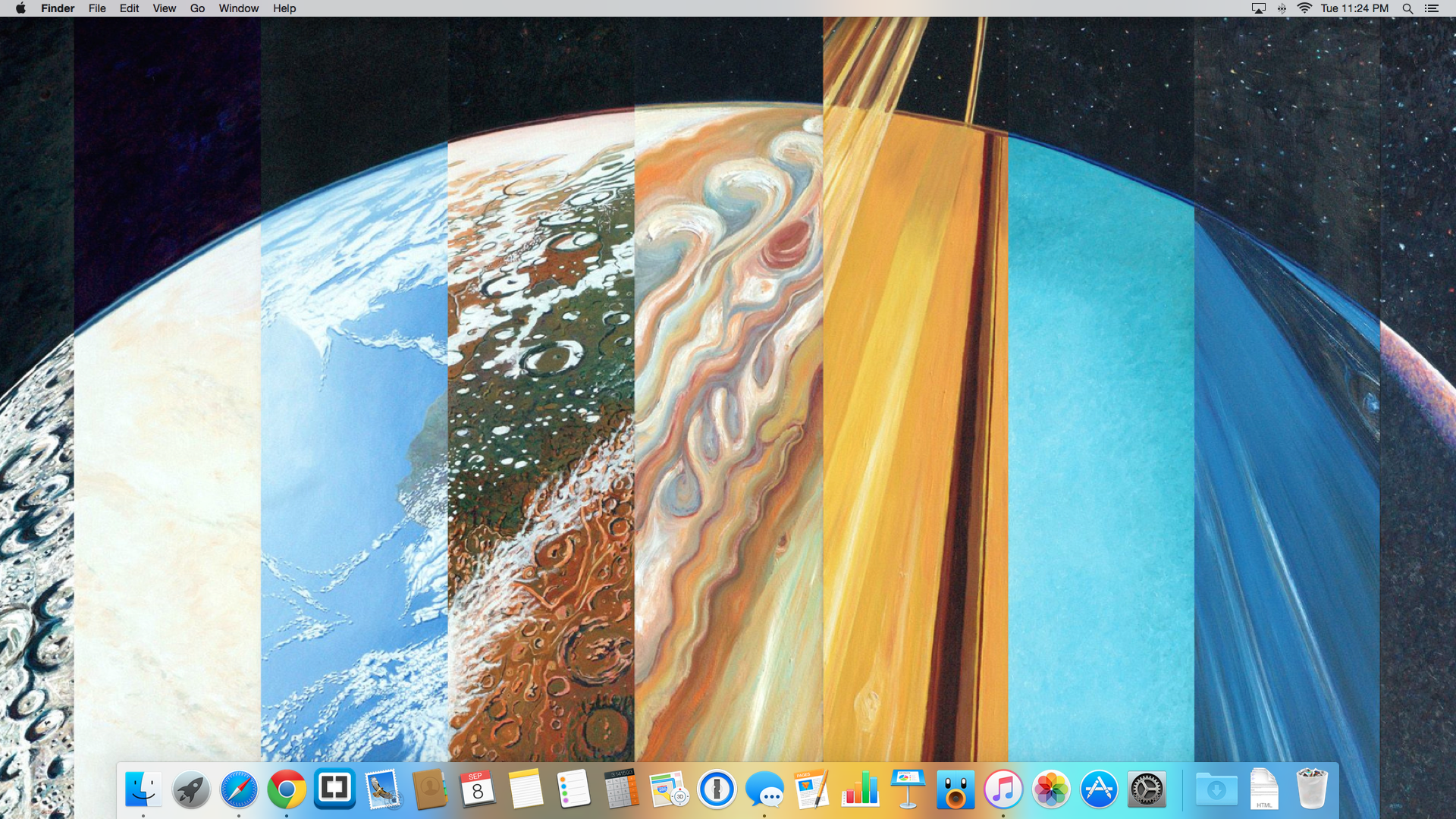Click the Spotlight search icon

point(1407,8)
